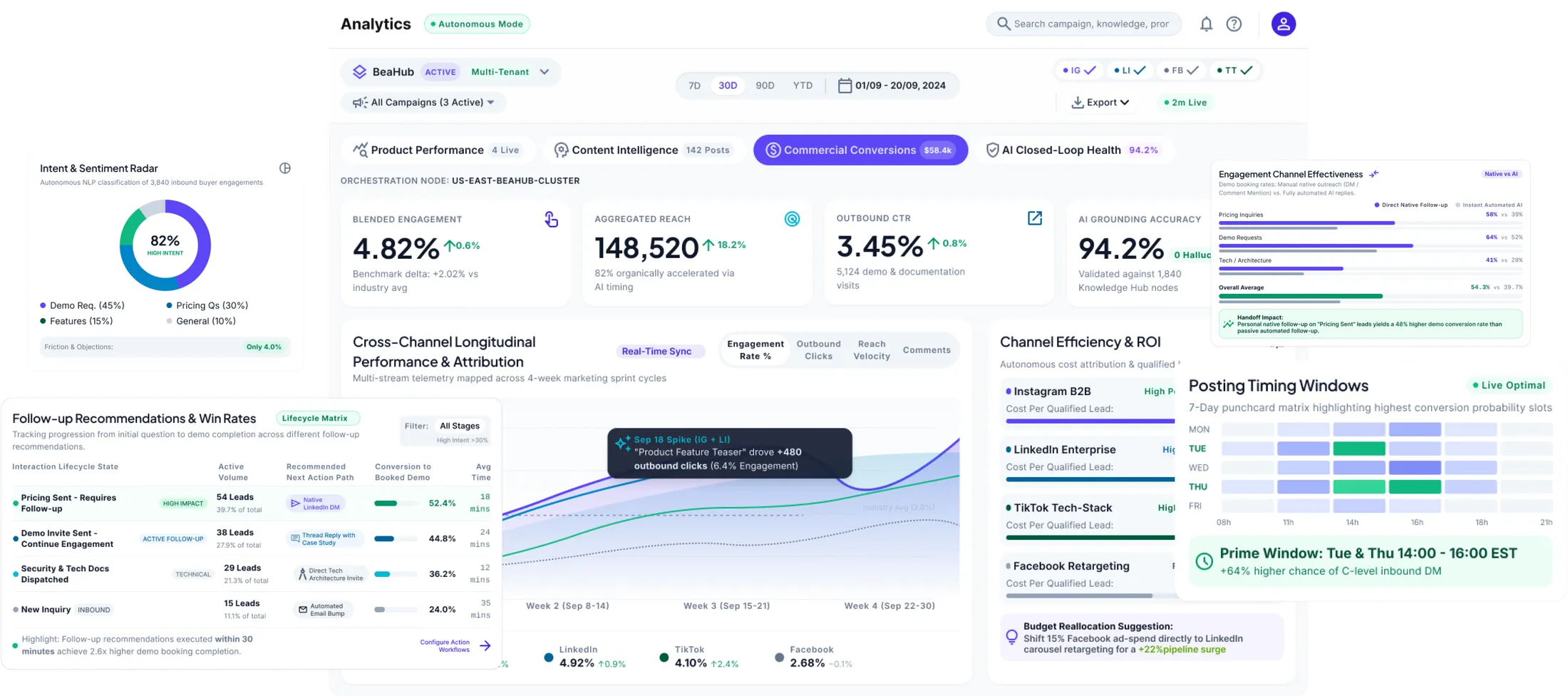
Task: Select the Reach Velocity chart tab
Action: (872, 350)
